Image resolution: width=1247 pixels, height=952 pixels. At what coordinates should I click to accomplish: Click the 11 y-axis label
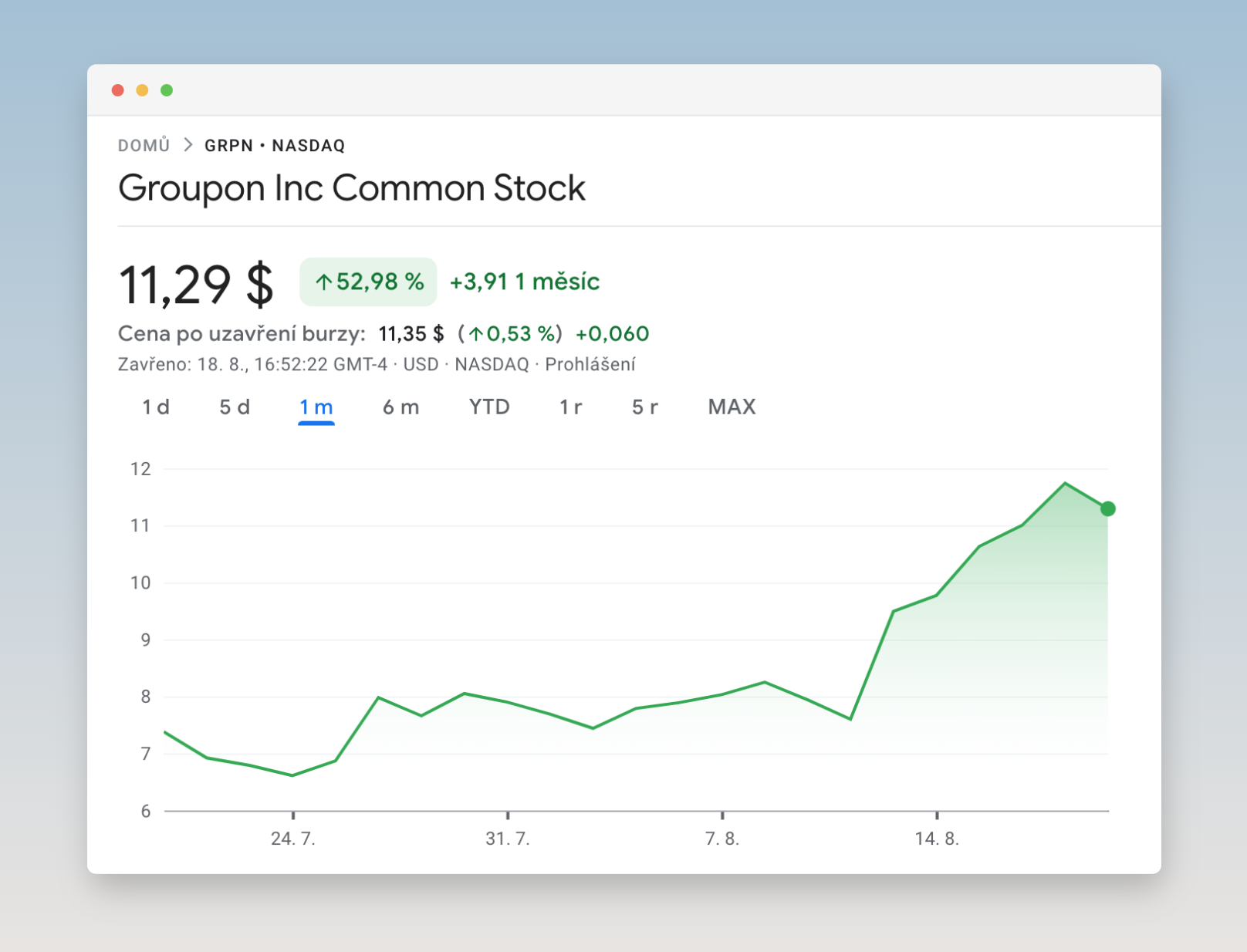[x=140, y=526]
